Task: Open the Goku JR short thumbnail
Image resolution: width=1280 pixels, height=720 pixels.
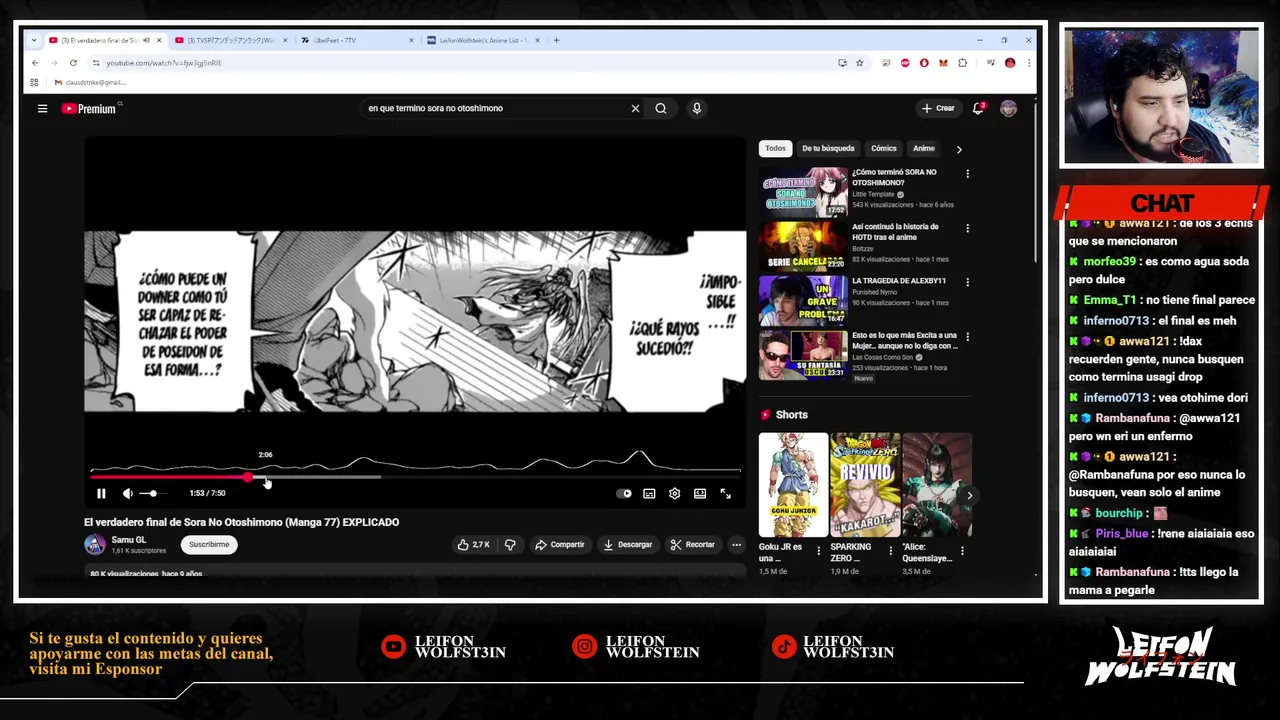Action: 793,485
